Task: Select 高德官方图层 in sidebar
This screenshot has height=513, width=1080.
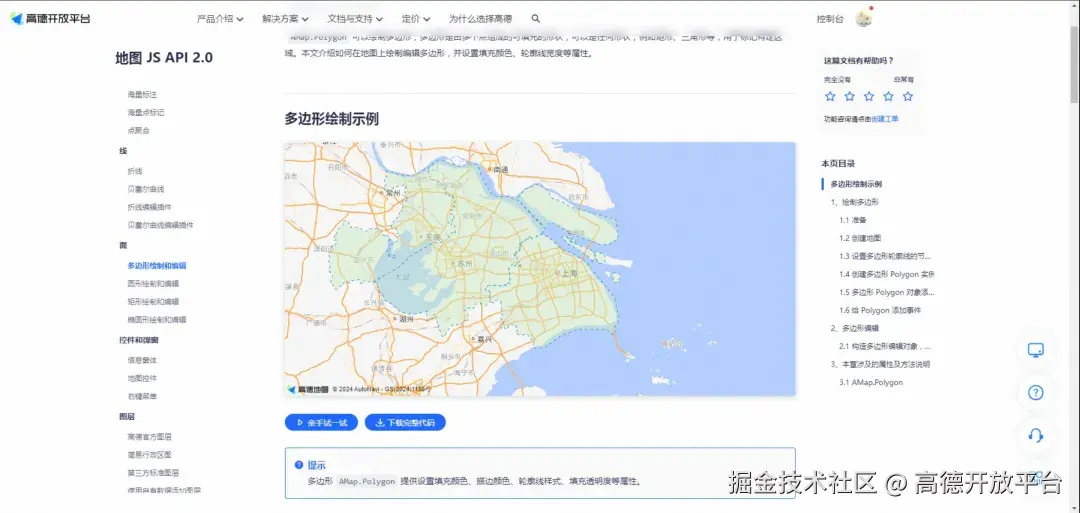Action: 149,437
